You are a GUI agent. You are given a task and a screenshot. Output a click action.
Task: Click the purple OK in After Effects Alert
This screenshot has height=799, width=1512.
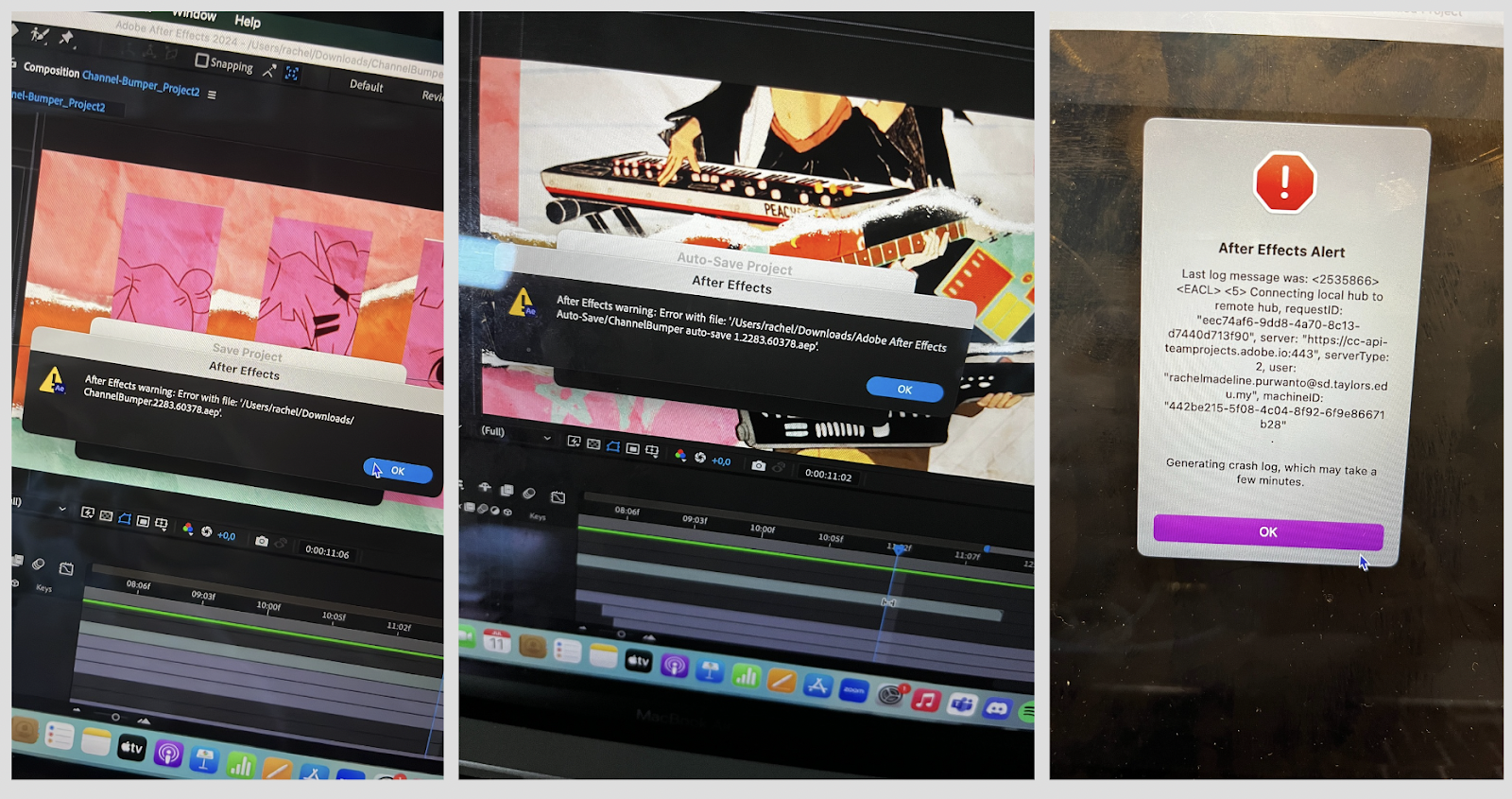click(x=1268, y=532)
